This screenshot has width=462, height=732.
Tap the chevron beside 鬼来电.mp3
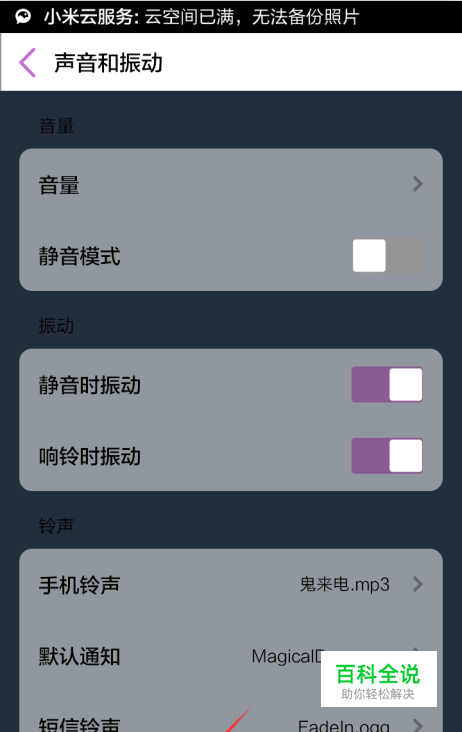[x=418, y=584]
